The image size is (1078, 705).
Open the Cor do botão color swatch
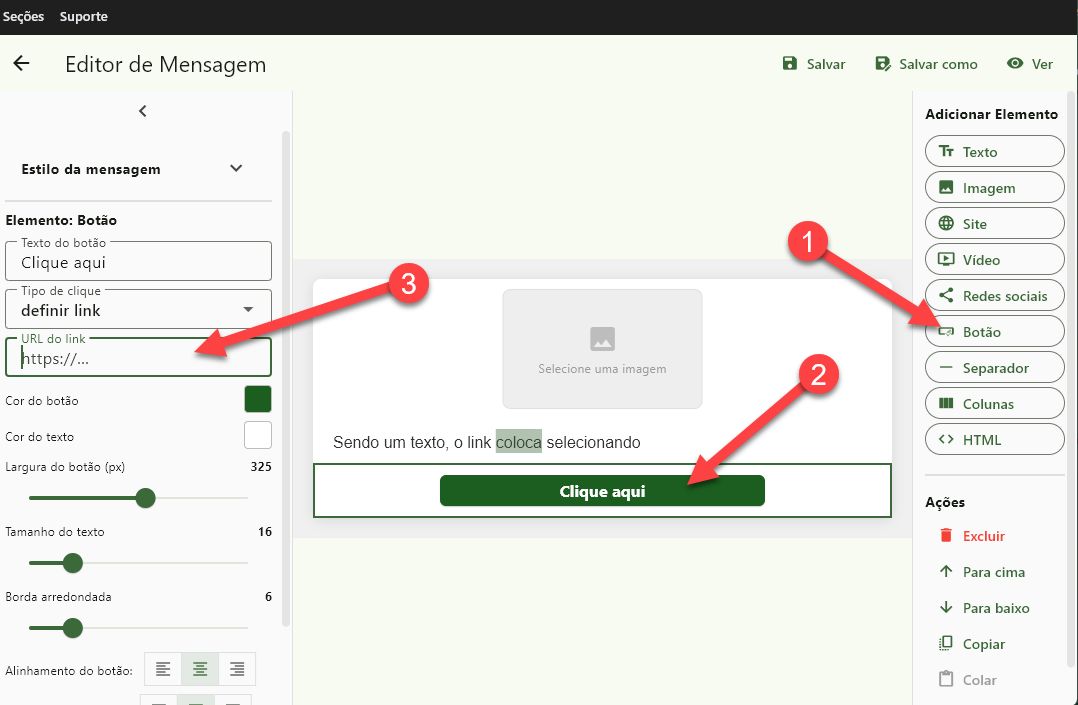click(x=258, y=400)
